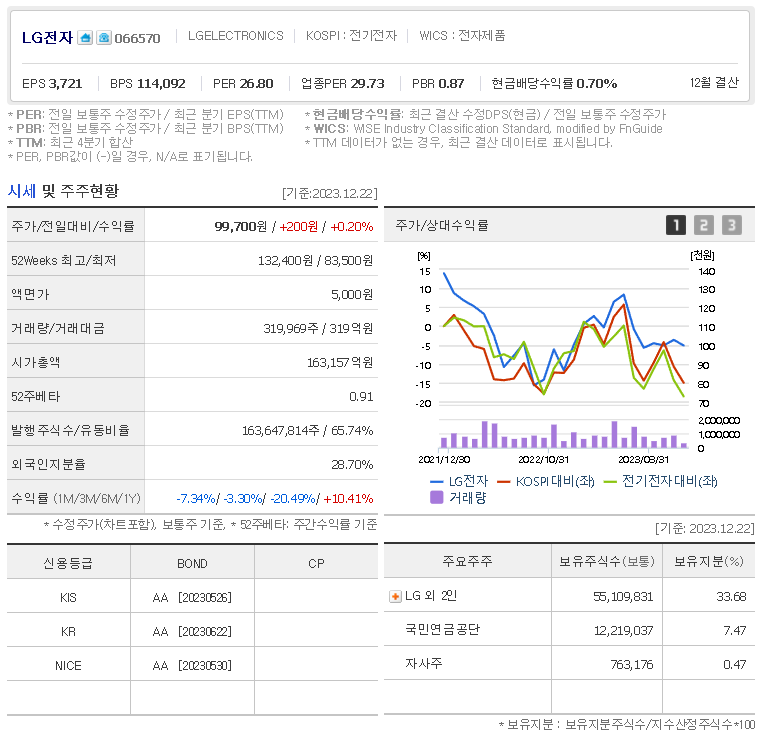
Task: Switch to chart tab 3
Action: (x=732, y=225)
